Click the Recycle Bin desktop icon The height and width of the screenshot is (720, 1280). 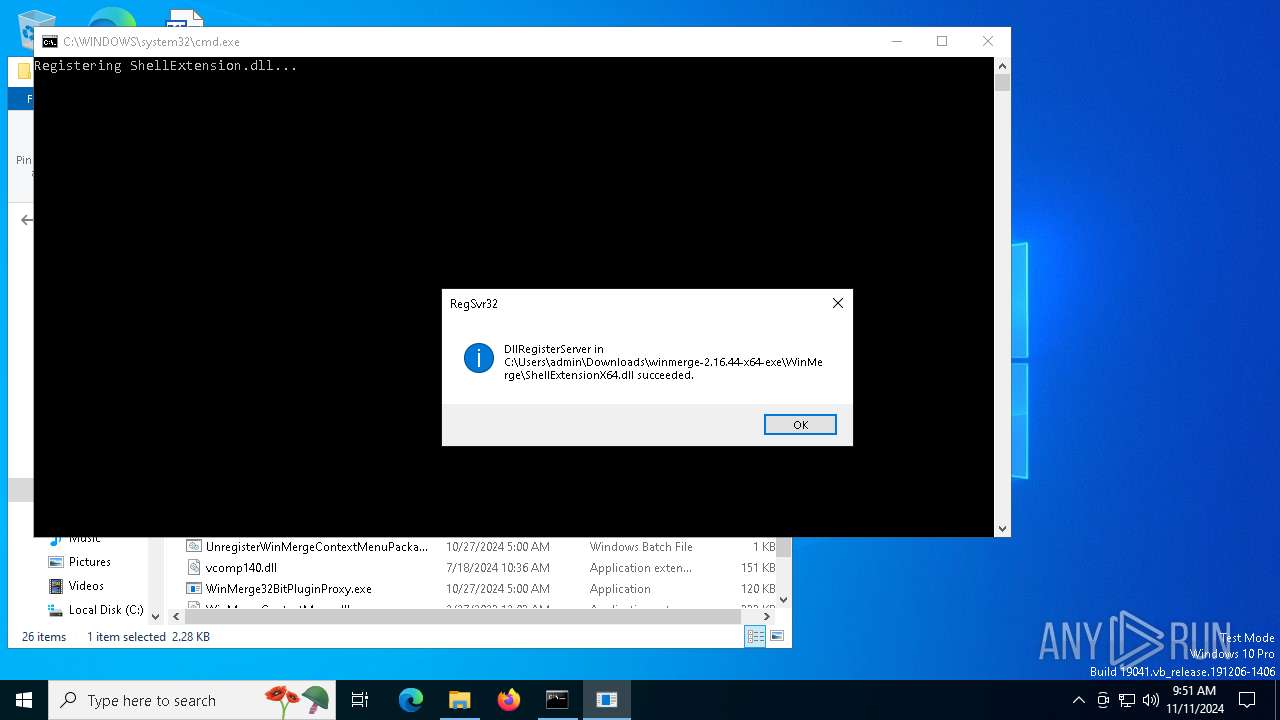tap(36, 28)
